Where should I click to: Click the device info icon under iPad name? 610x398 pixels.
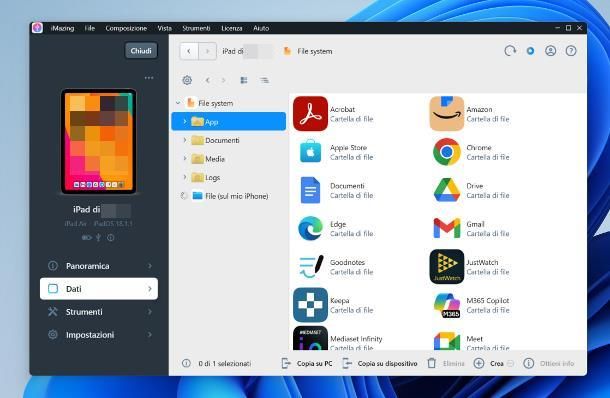pos(111,237)
